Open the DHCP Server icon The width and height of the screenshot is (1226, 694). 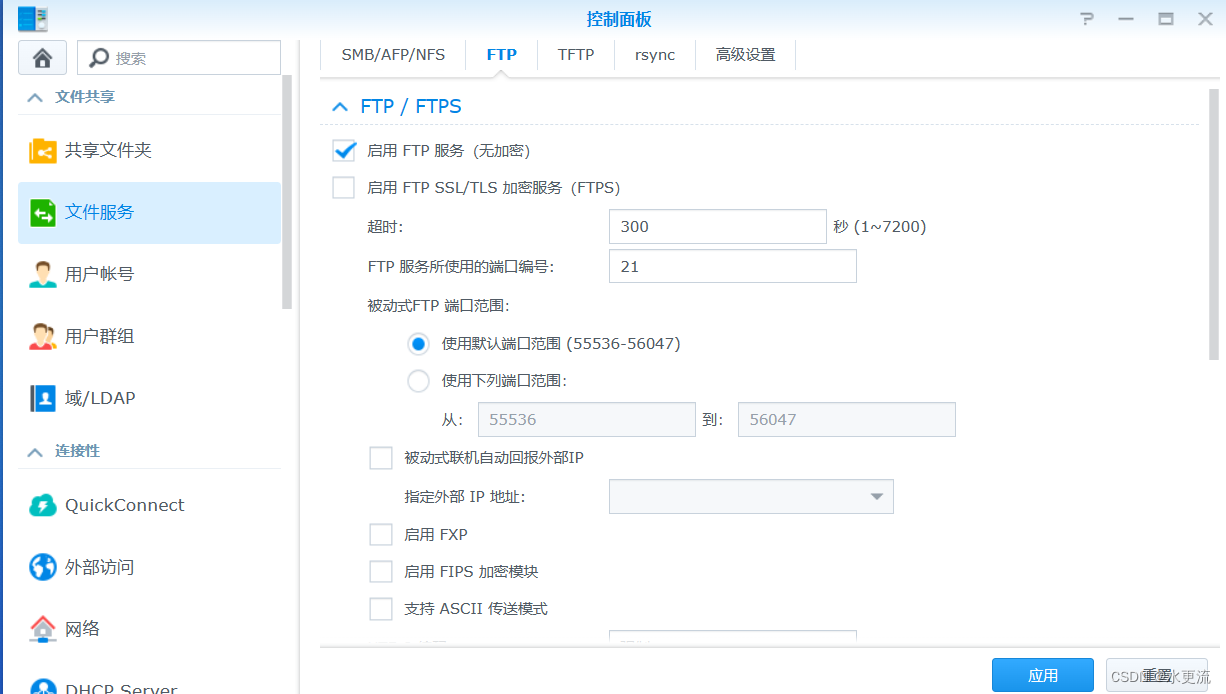tap(43, 687)
